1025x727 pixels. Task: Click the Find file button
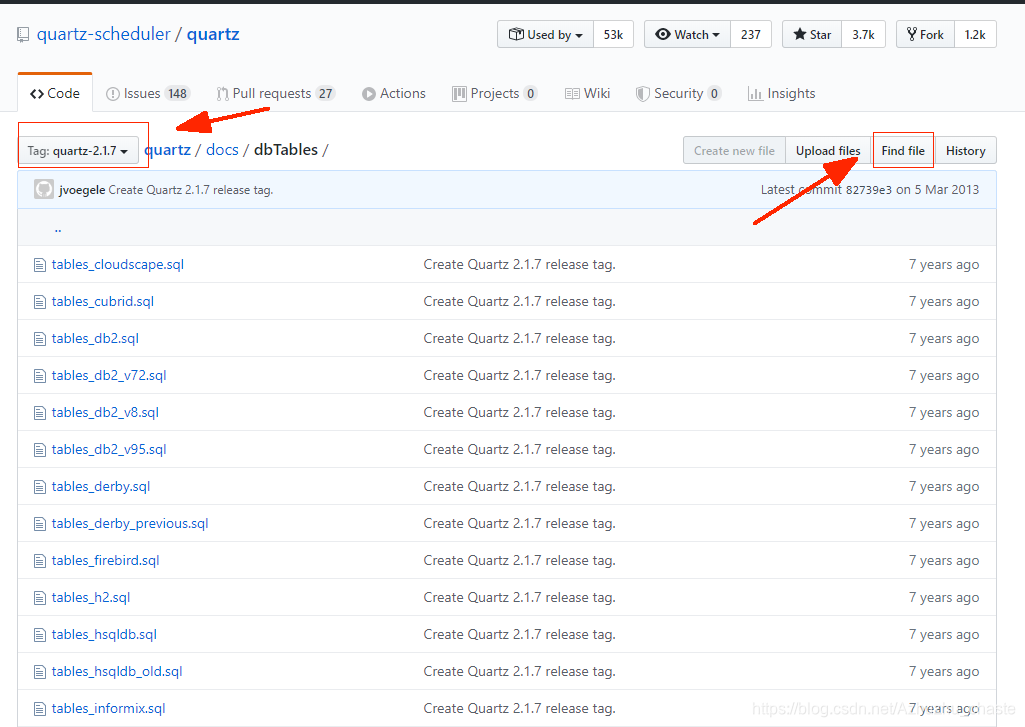click(902, 150)
